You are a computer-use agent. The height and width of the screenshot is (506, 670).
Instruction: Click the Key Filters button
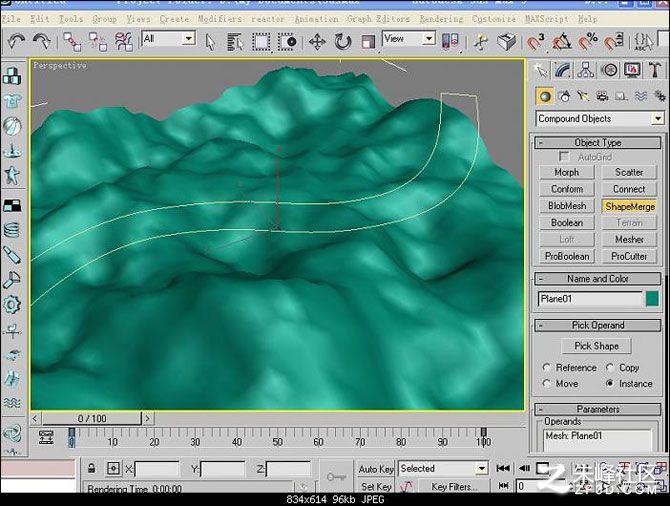(x=454, y=486)
